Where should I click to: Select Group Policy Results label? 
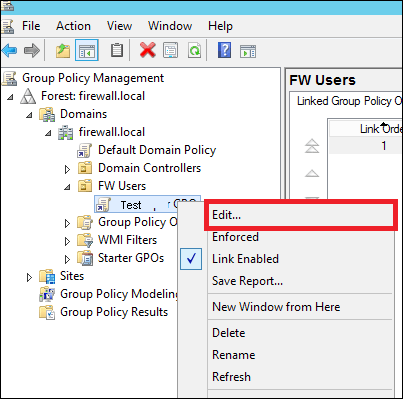tap(114, 312)
